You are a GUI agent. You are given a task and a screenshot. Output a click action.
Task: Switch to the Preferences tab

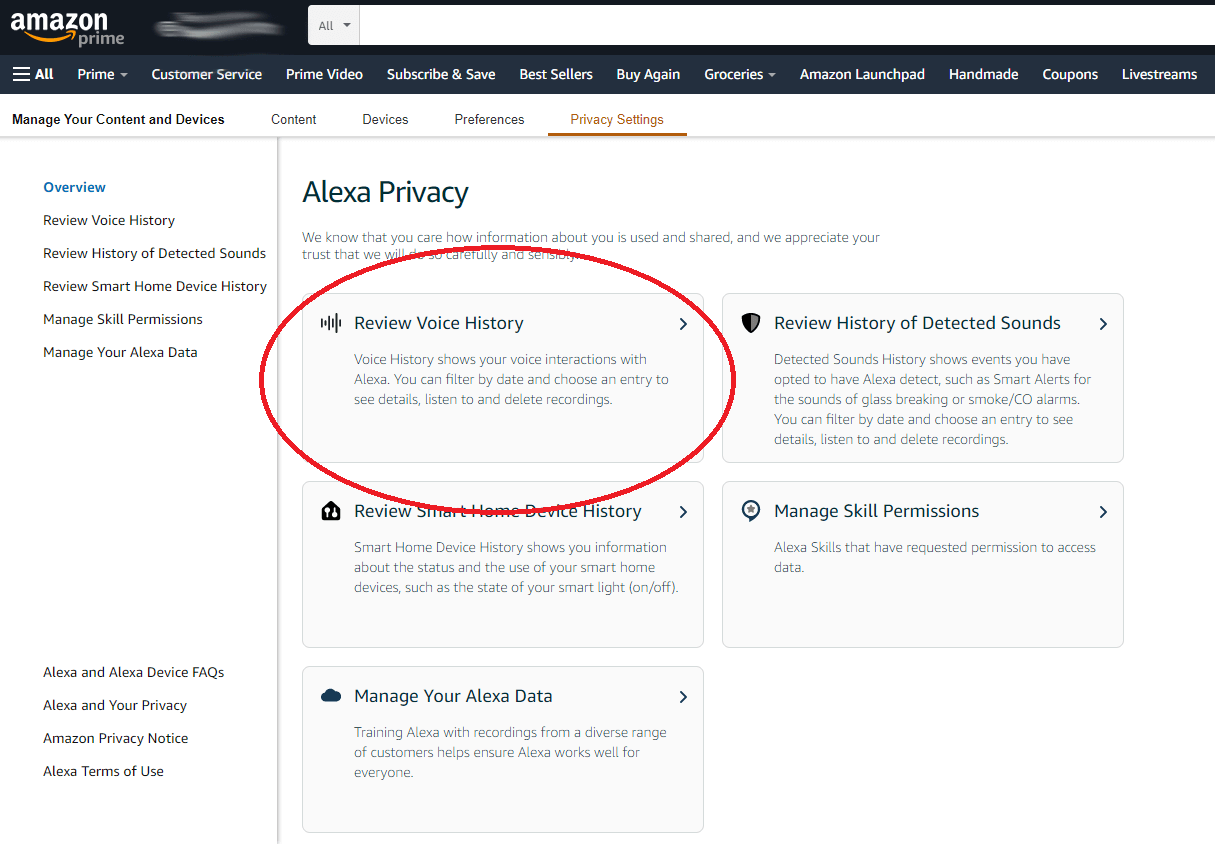[489, 119]
